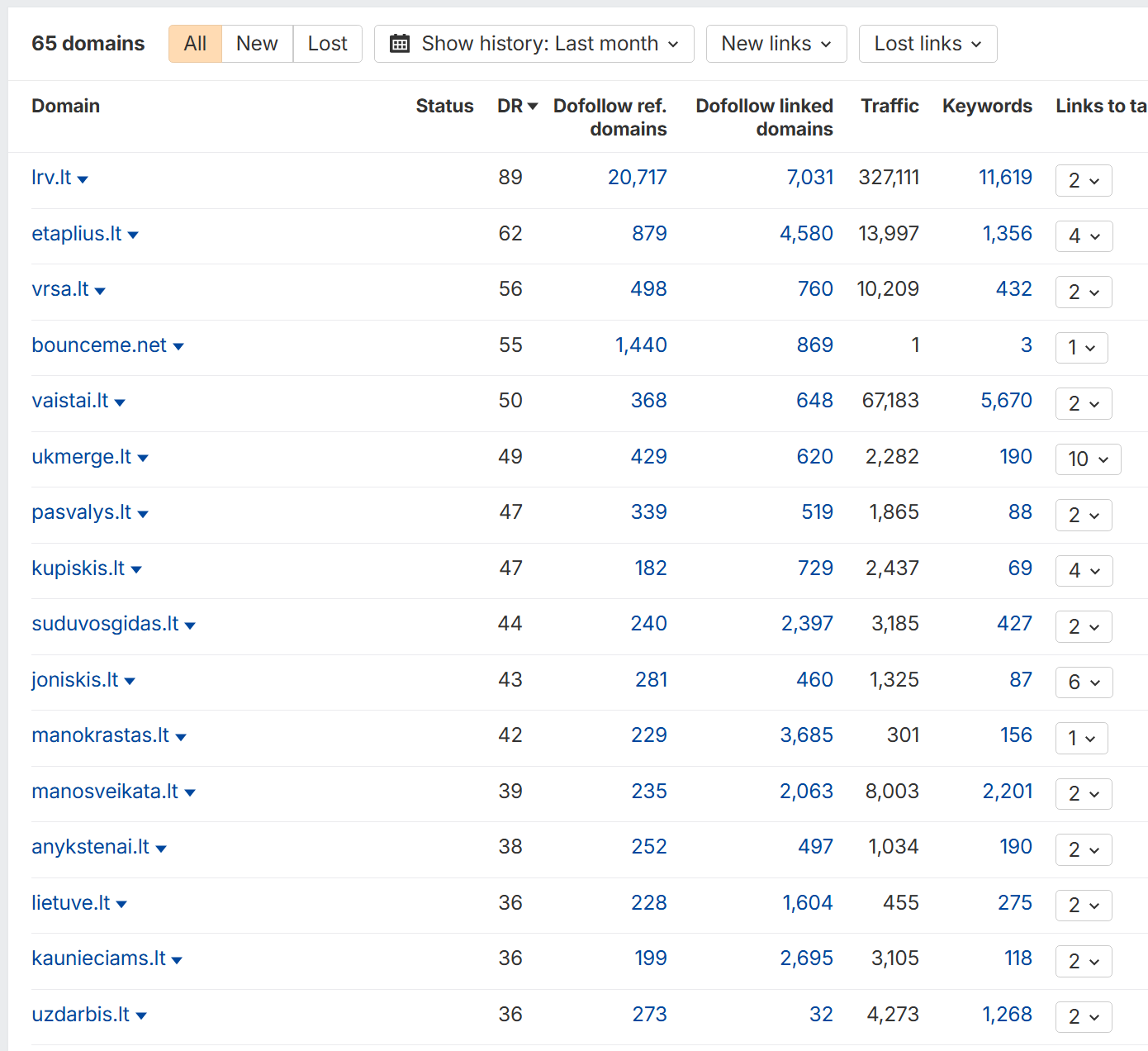1148x1051 pixels.
Task: Open links-to-target dropdown showing 10 for ukmerge.lt
Action: pos(1088,459)
